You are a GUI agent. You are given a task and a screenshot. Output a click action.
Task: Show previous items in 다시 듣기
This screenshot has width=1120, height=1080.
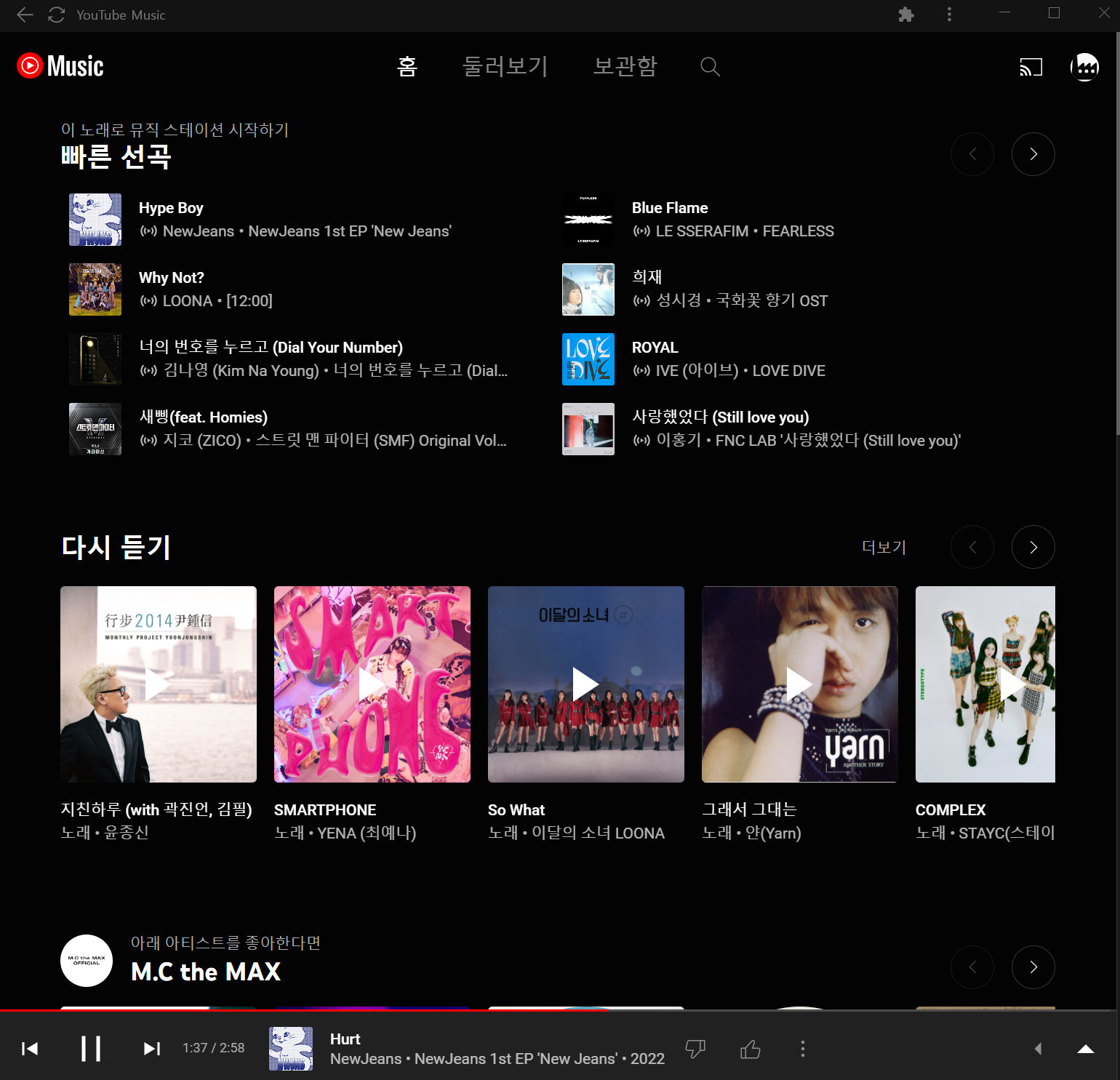point(972,547)
